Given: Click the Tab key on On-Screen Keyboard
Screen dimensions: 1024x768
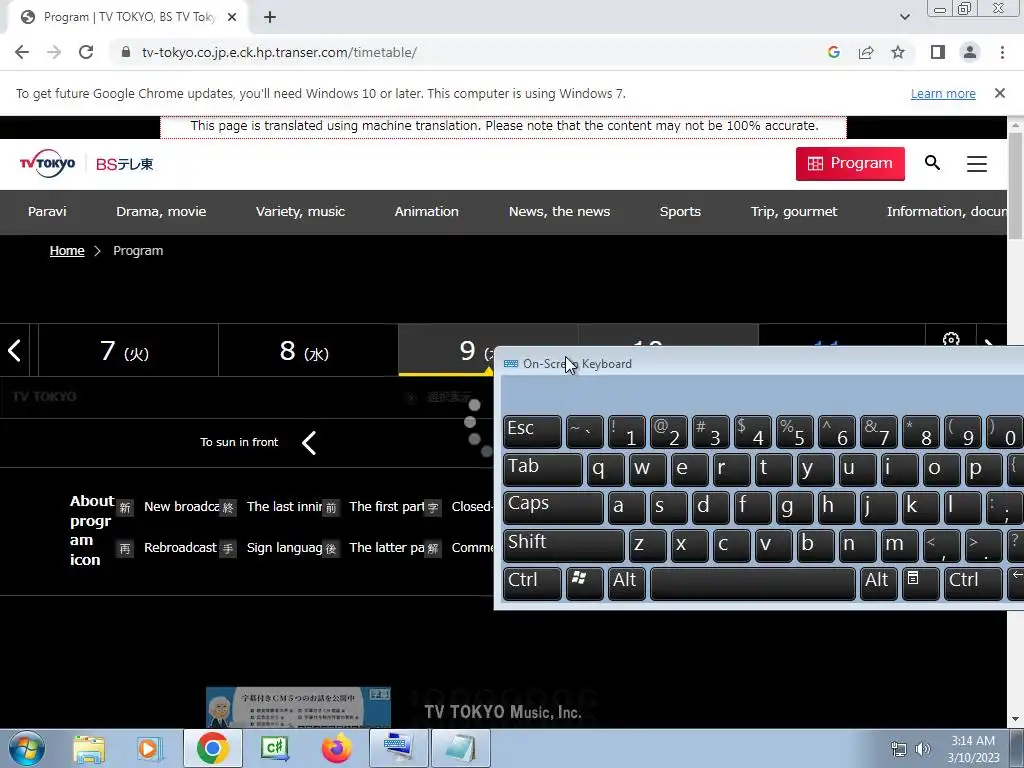Looking at the screenshot, I should click(543, 470).
